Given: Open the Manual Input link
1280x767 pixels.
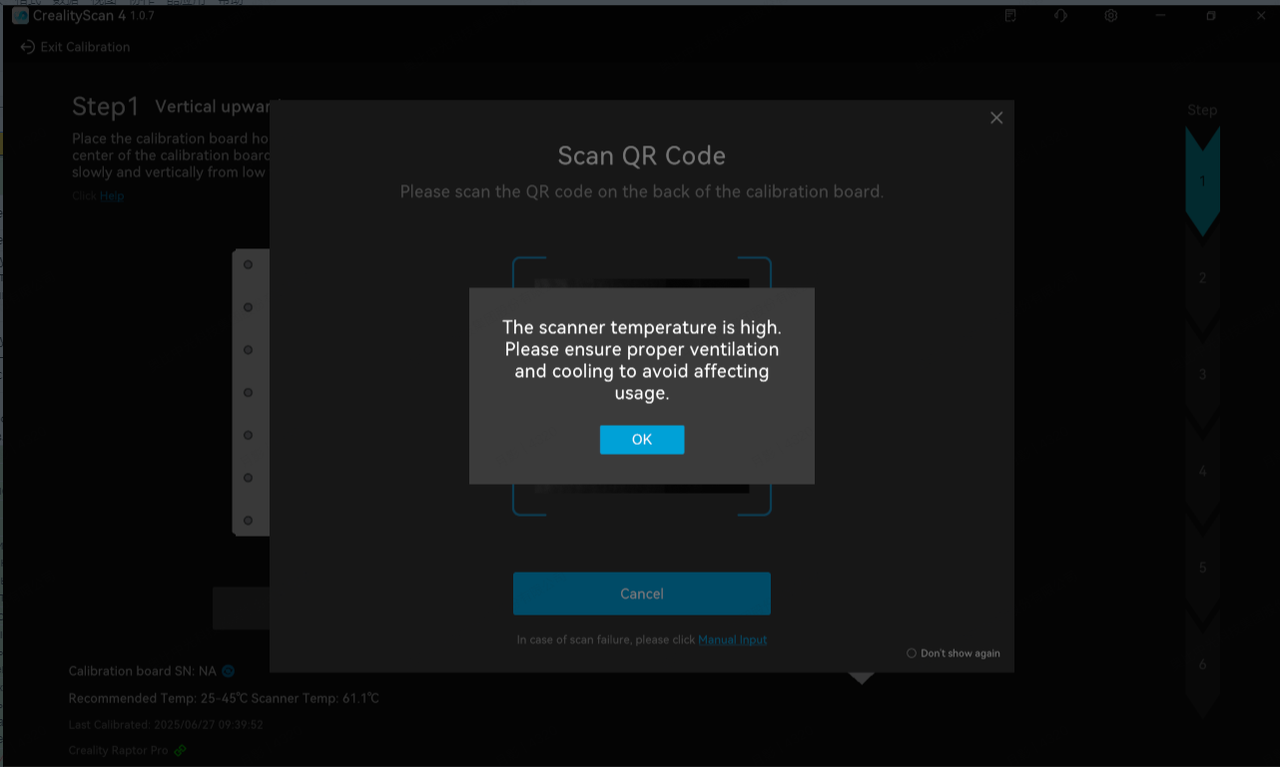Looking at the screenshot, I should (x=732, y=640).
